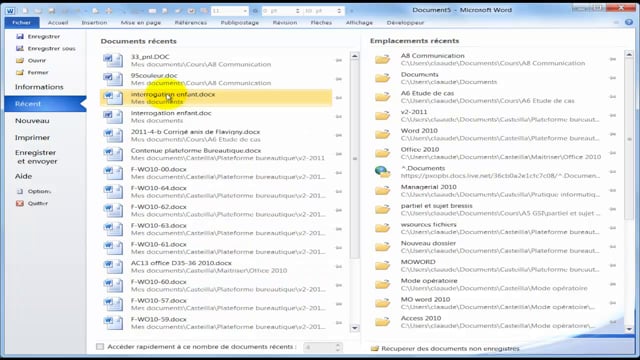Open the ^.Documents web location globe icon

[x=382, y=172]
